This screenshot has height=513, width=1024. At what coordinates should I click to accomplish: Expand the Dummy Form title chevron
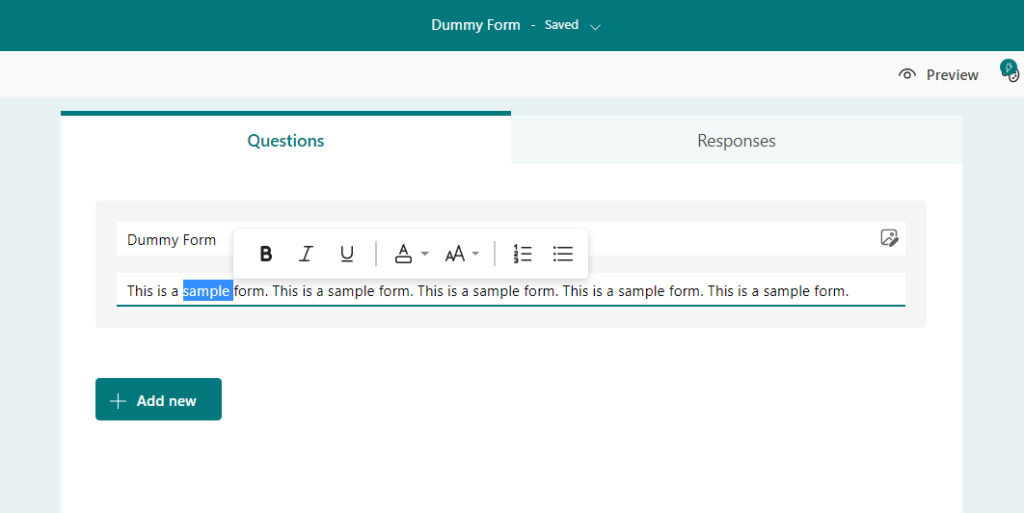coord(595,27)
